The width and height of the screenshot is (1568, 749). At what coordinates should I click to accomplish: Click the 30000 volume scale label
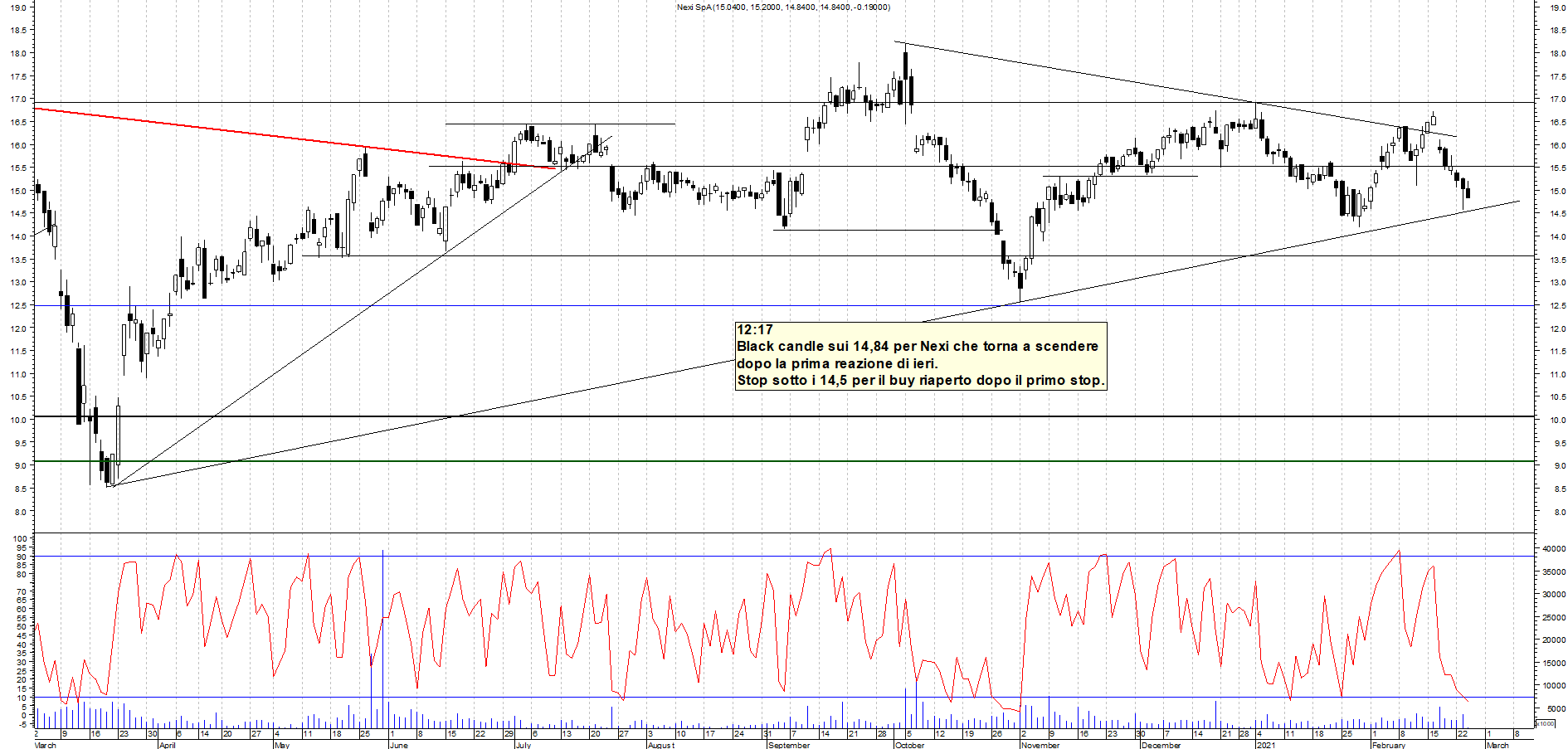click(x=1554, y=594)
